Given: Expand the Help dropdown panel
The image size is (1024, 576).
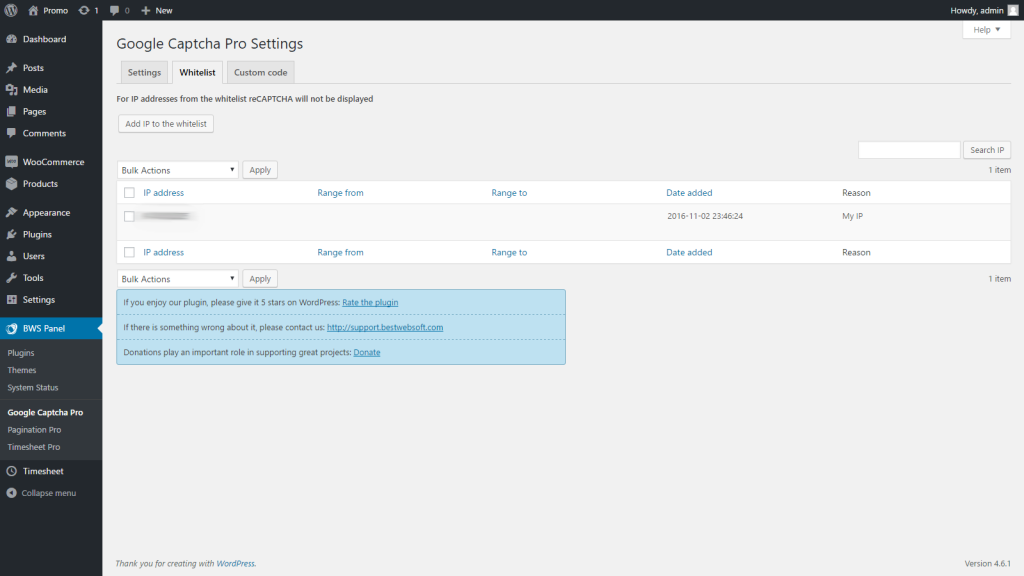Looking at the screenshot, I should point(986,29).
